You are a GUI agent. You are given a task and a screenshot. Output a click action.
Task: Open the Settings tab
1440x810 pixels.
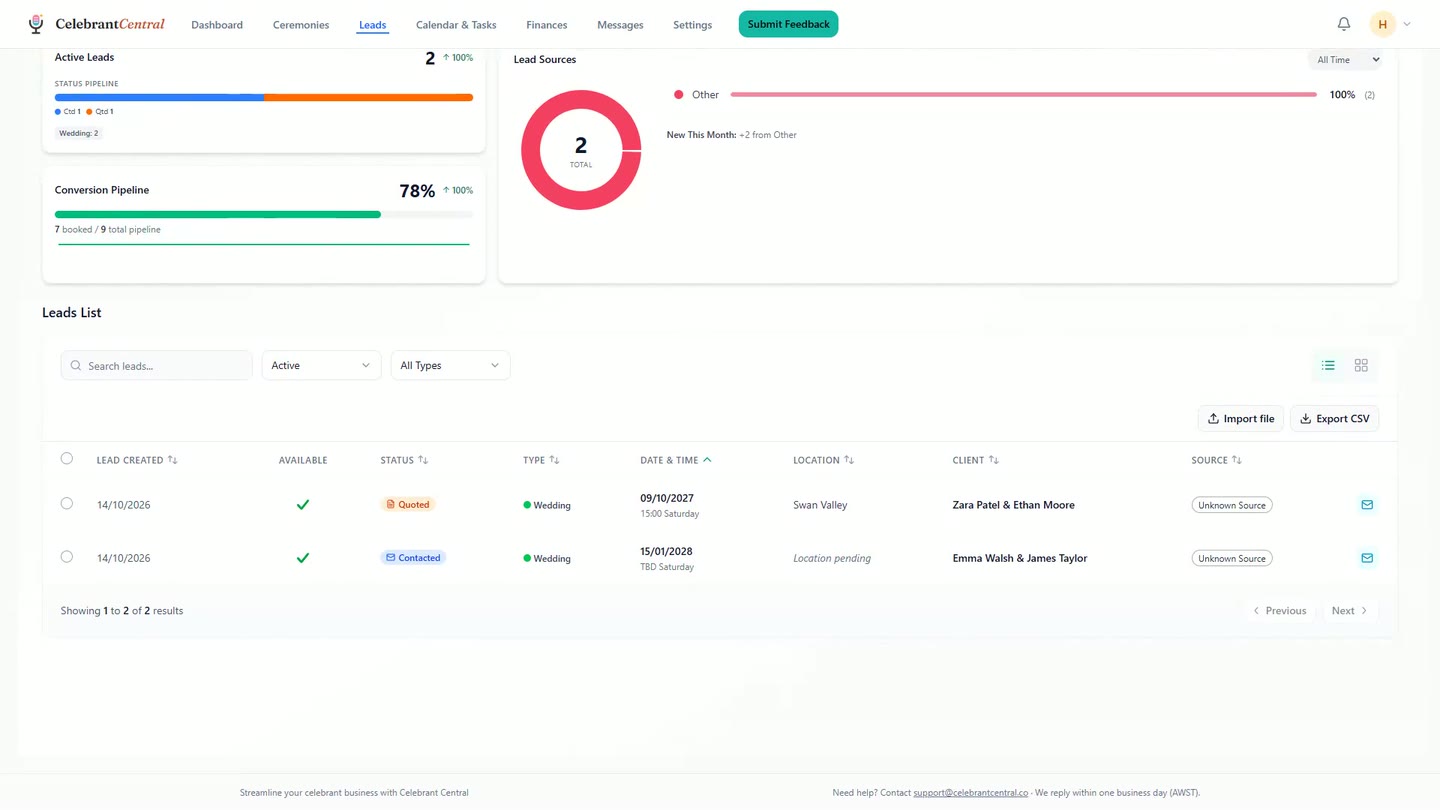(693, 25)
